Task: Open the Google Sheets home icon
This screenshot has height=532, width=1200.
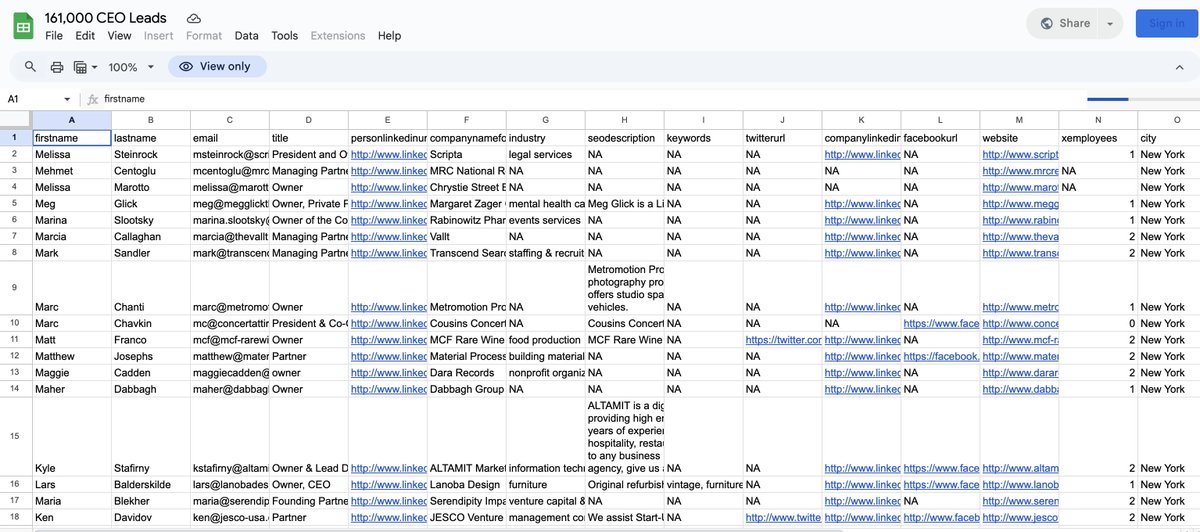Action: [x=23, y=25]
